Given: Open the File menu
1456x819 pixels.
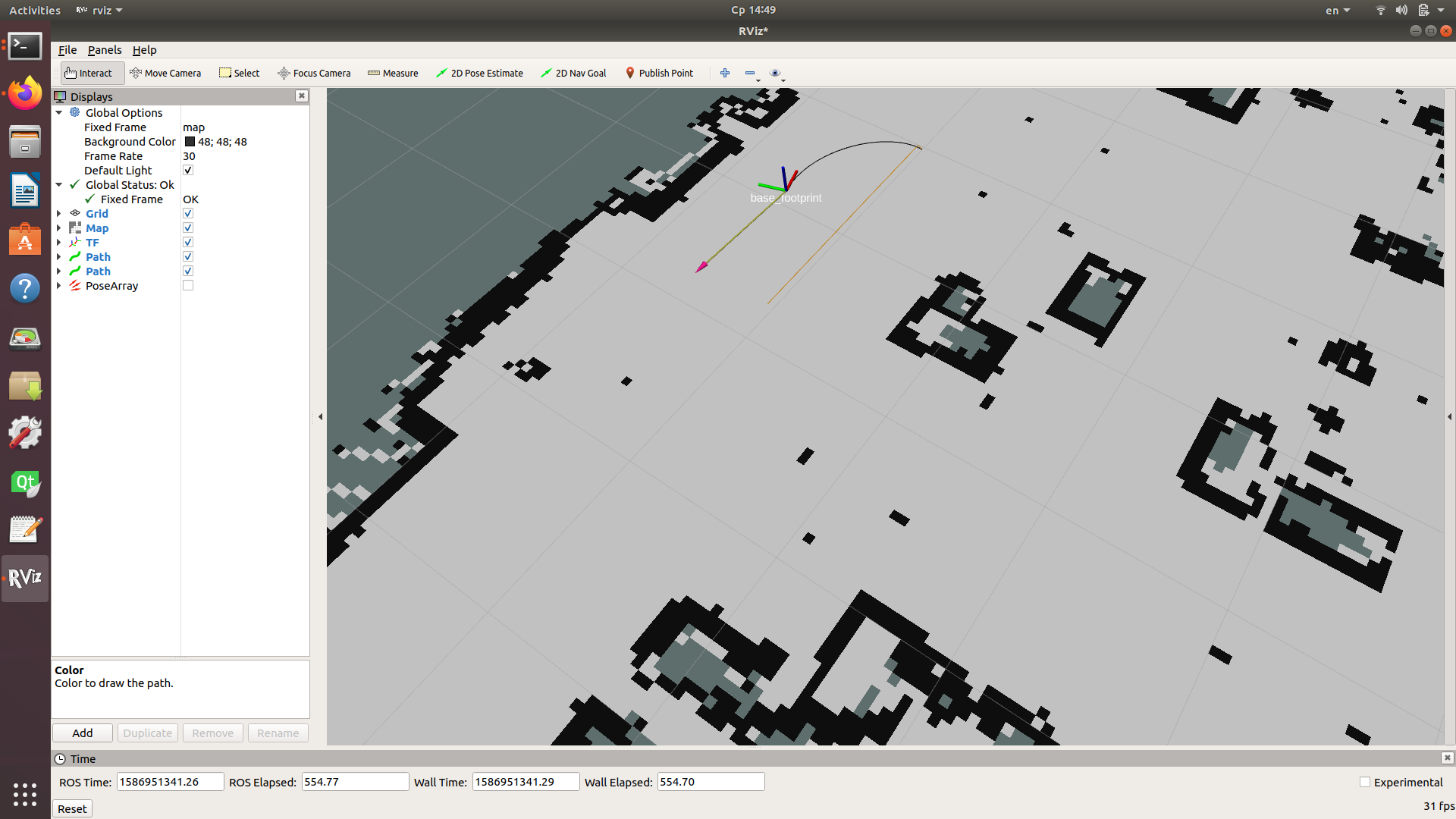Looking at the screenshot, I should tap(67, 50).
